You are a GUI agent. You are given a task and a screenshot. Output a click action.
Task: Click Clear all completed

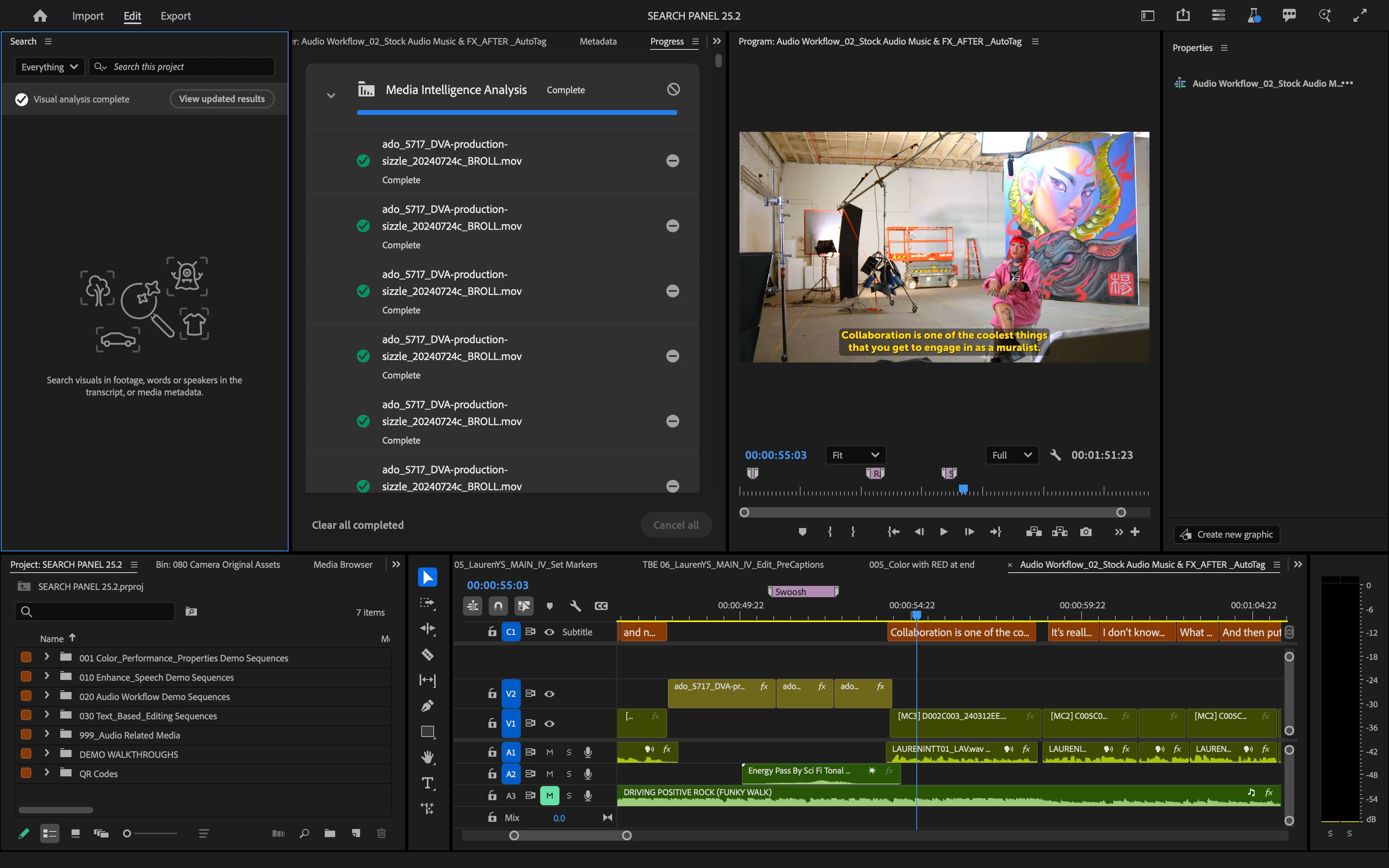click(358, 525)
